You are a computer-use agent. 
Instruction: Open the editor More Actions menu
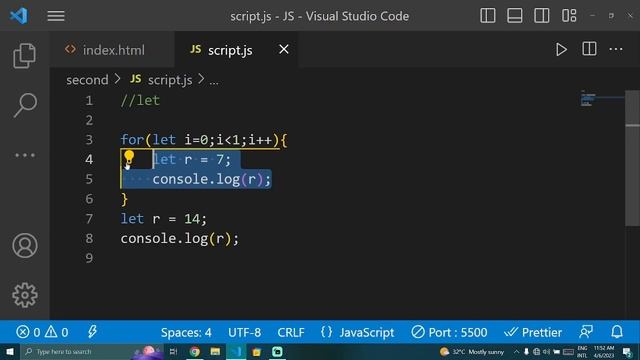[x=616, y=49]
